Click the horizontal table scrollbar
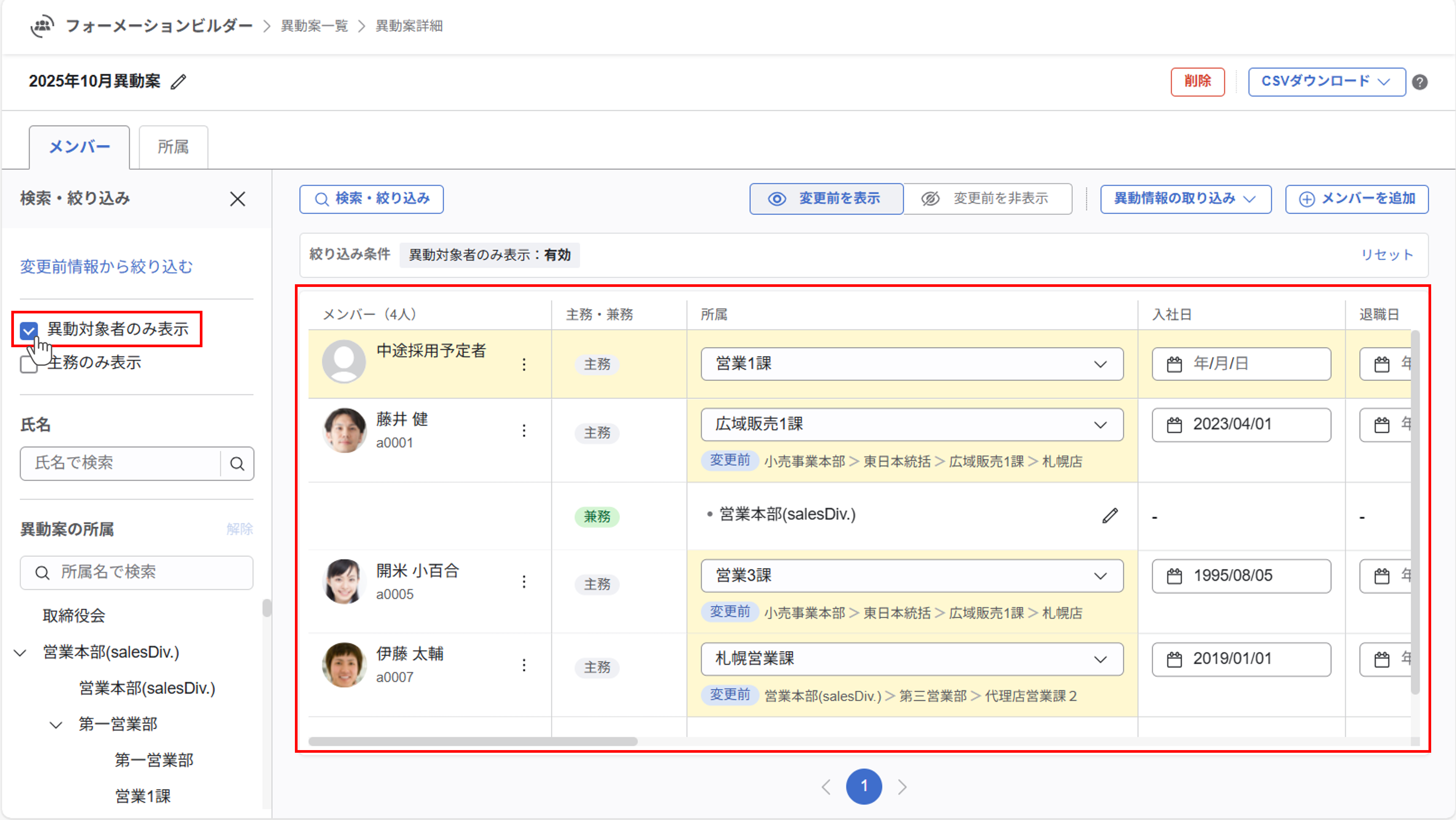 click(473, 741)
